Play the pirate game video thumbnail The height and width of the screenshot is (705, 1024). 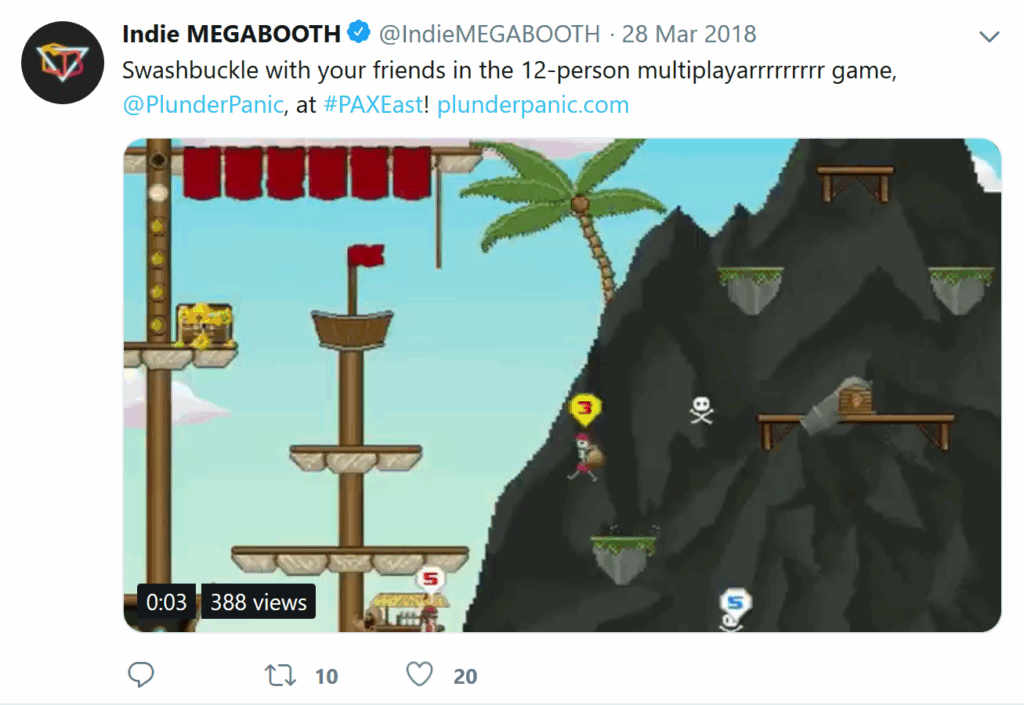pos(562,385)
